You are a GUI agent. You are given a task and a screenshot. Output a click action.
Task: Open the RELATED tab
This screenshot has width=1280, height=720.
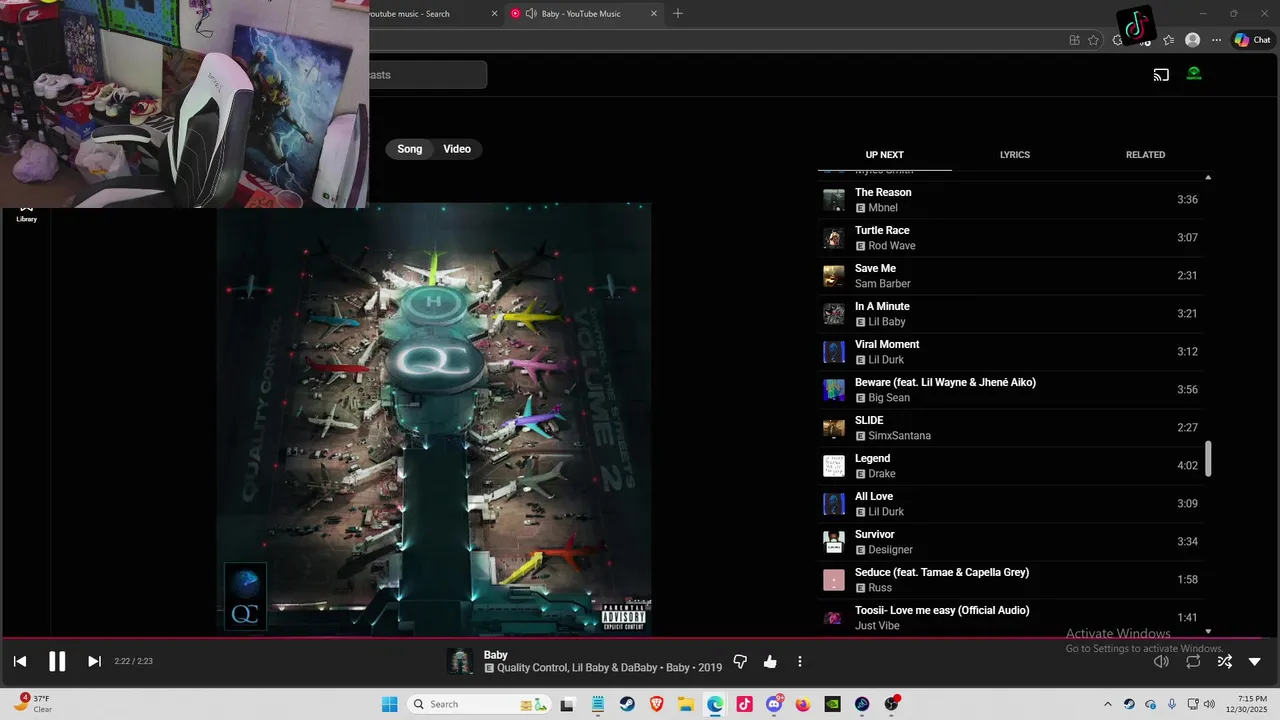1145,155
